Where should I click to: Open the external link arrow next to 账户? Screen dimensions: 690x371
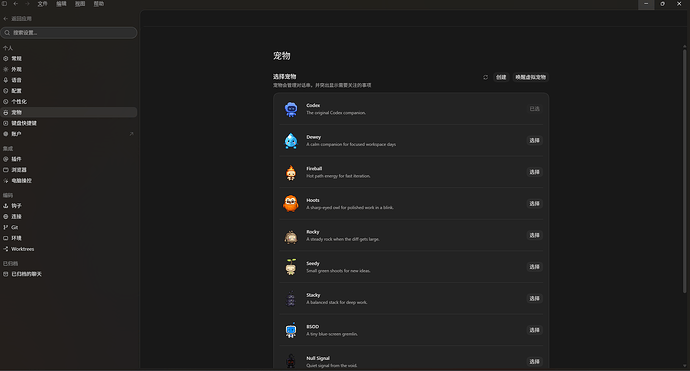[x=131, y=134]
